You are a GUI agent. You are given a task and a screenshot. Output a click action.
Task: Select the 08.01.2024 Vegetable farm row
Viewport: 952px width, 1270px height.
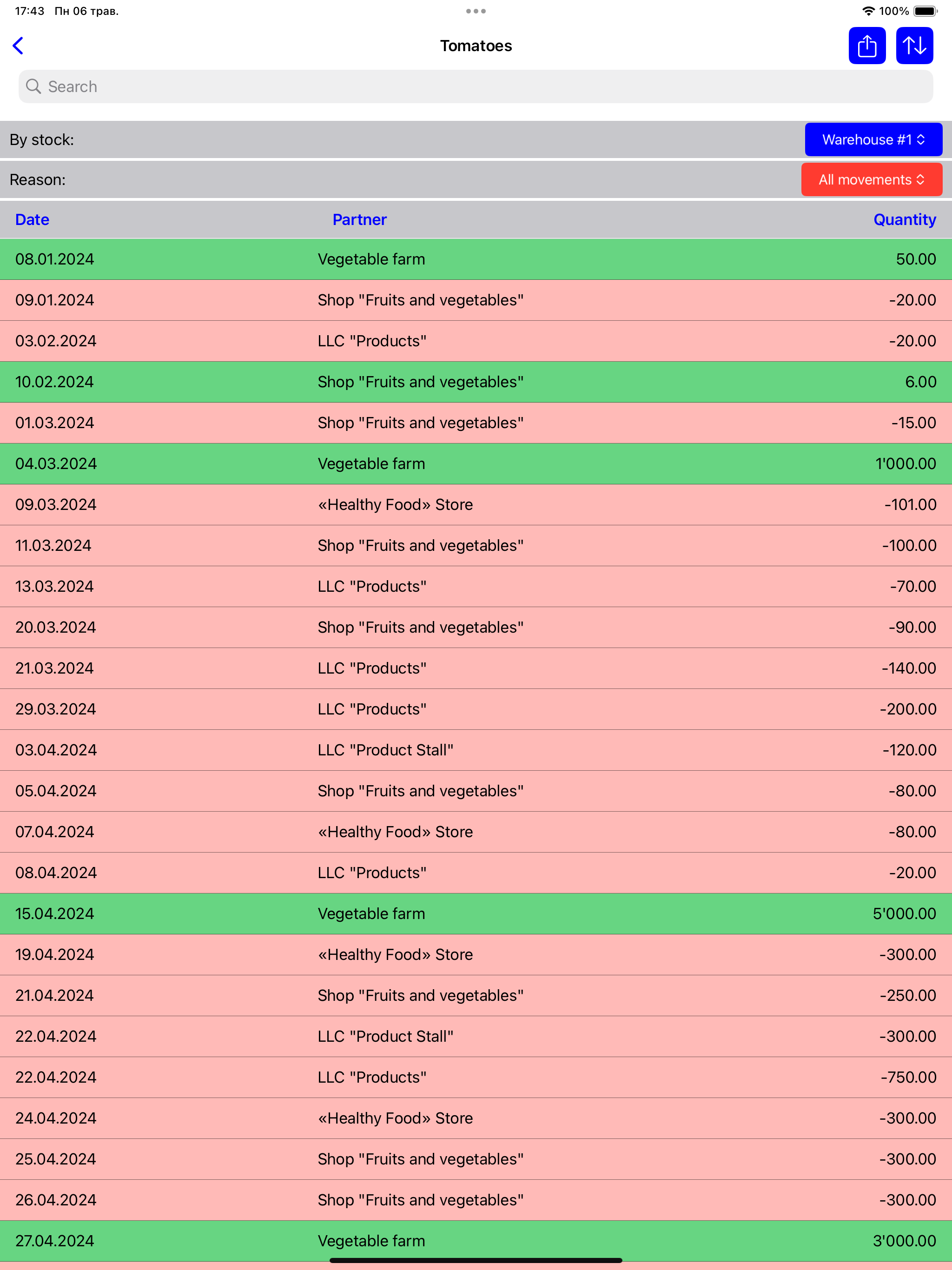pos(476,259)
